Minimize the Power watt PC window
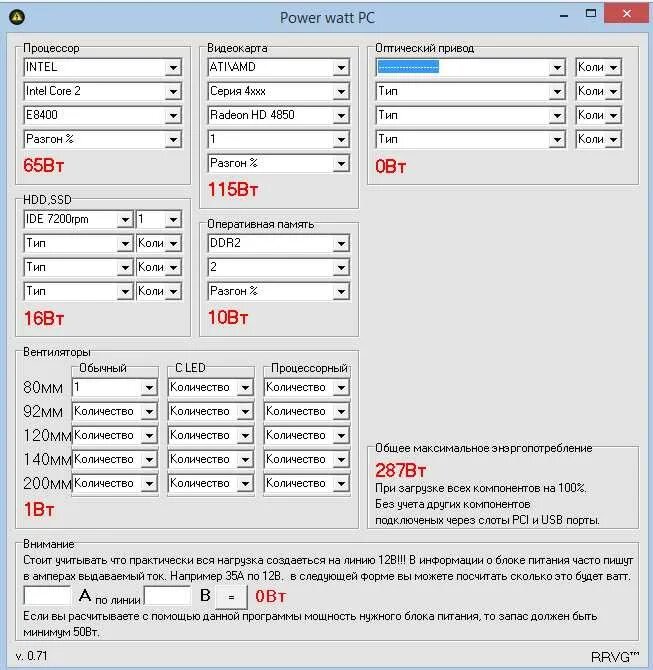 coord(564,16)
